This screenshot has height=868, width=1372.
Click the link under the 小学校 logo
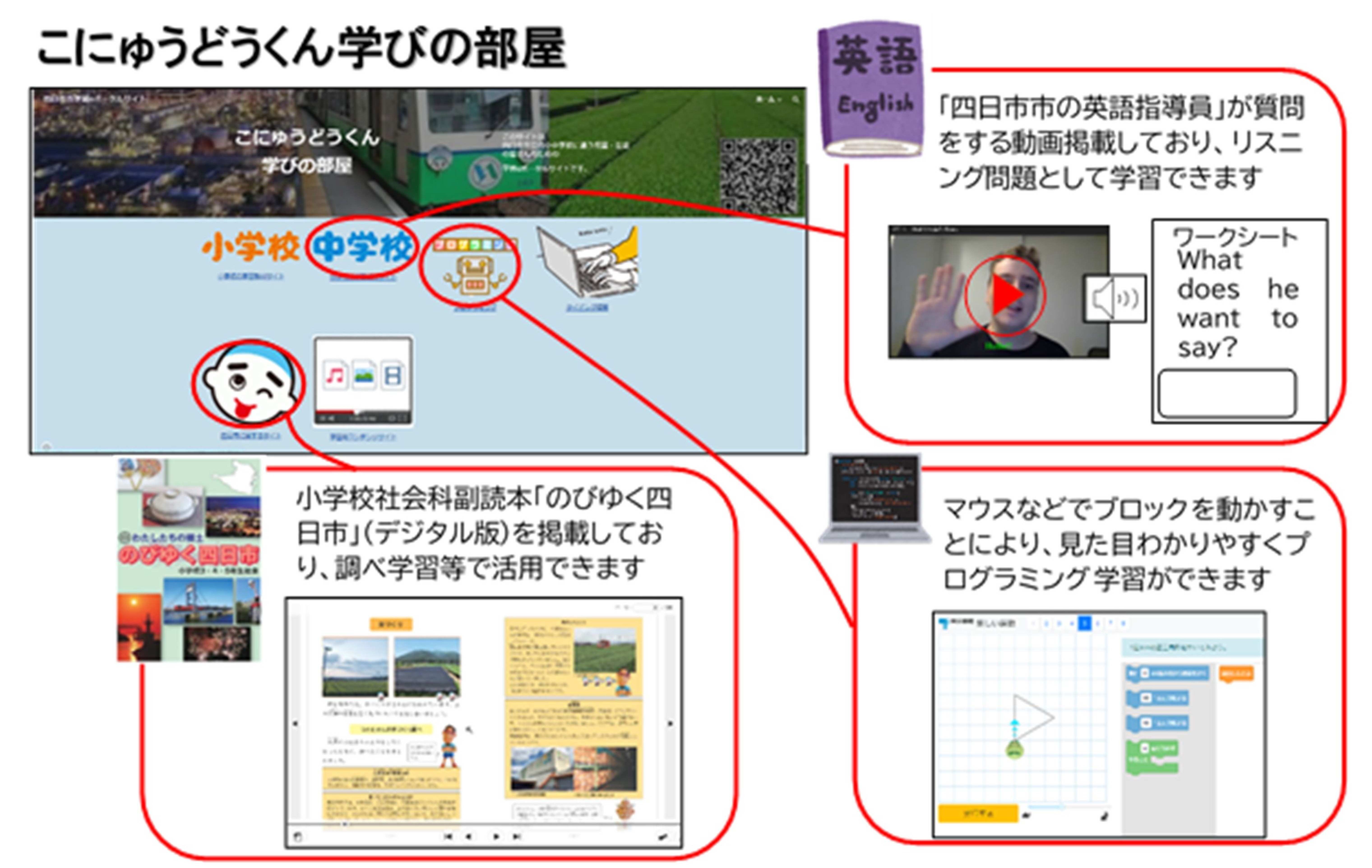[251, 277]
